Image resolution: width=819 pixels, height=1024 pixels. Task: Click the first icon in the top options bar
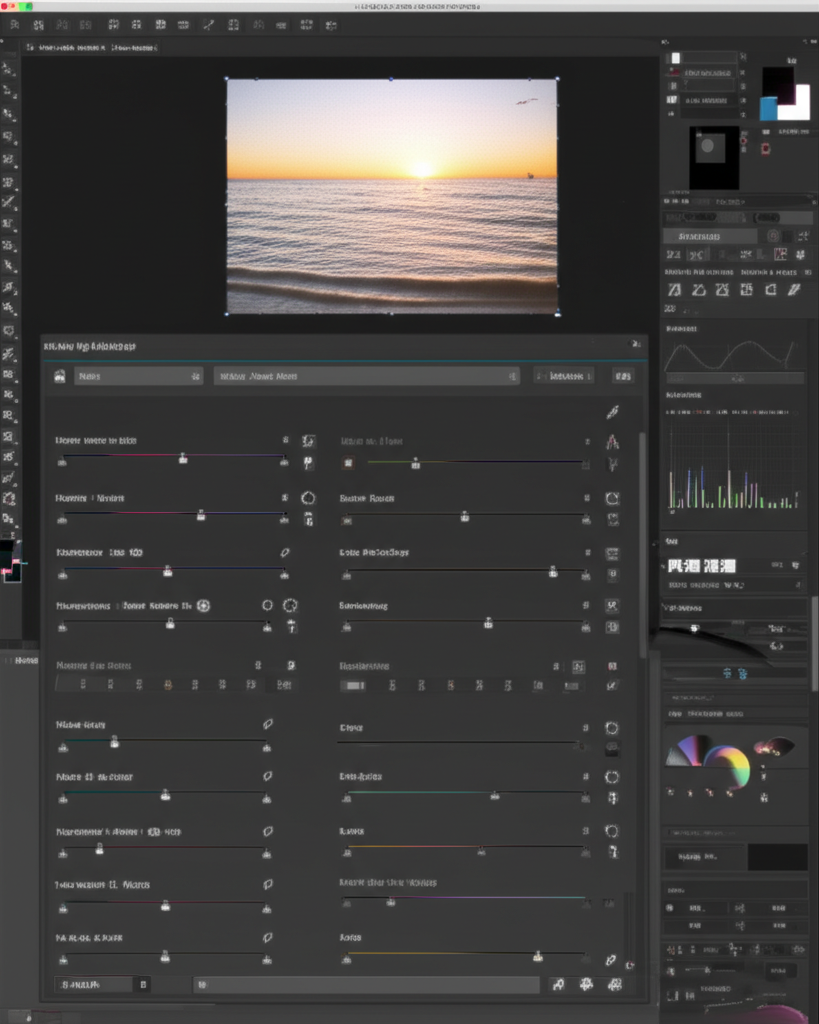14,24
